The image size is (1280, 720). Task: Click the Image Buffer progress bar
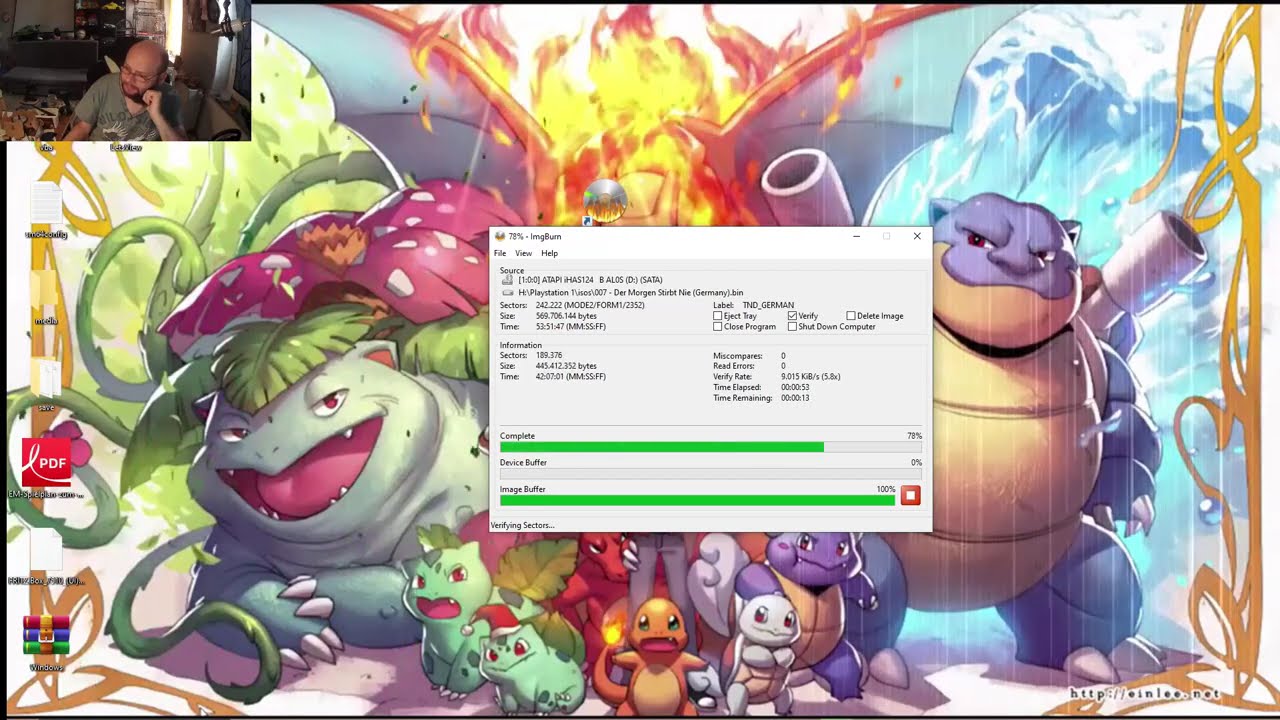point(697,500)
